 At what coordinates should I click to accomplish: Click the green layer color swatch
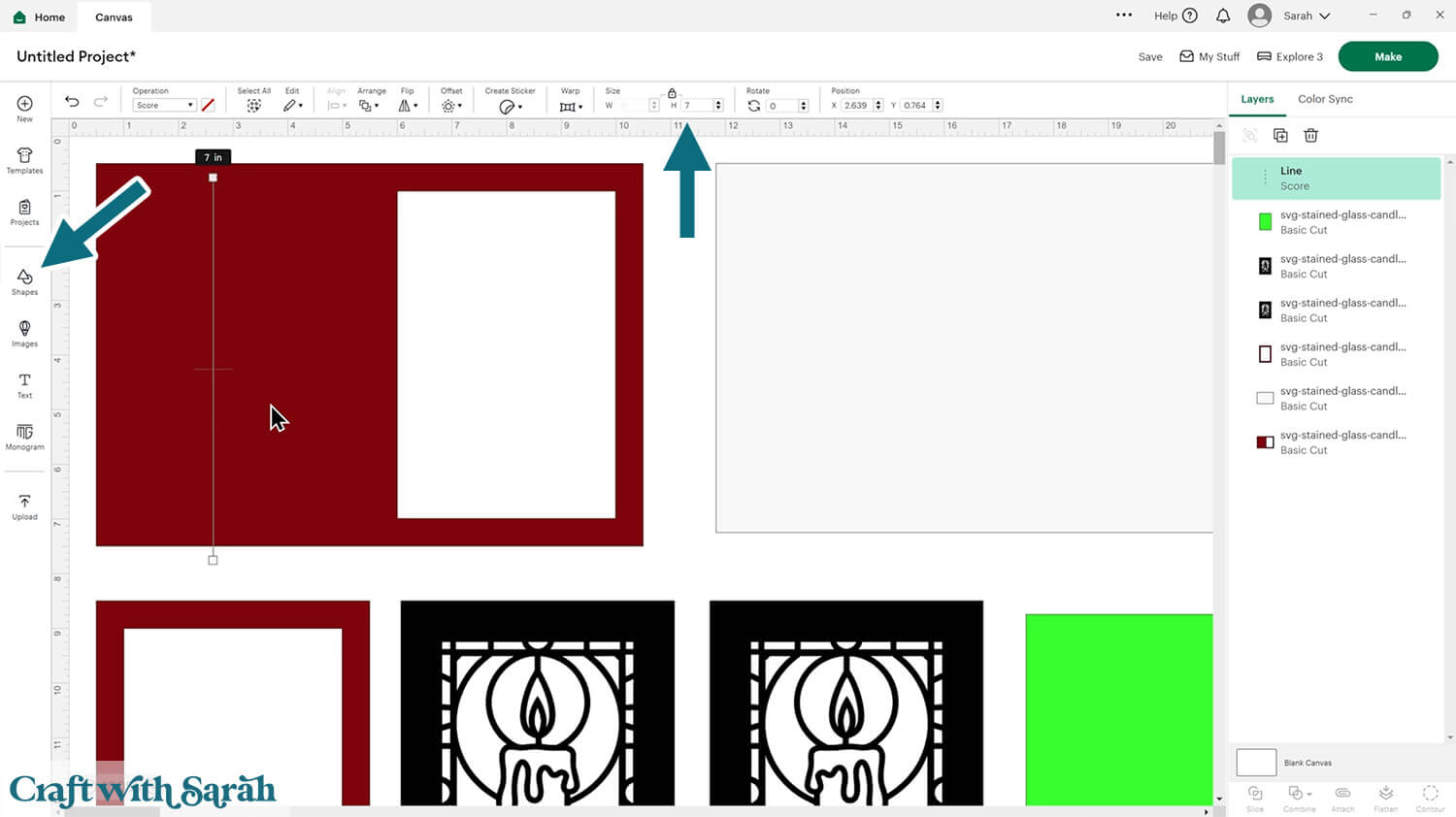1265,222
